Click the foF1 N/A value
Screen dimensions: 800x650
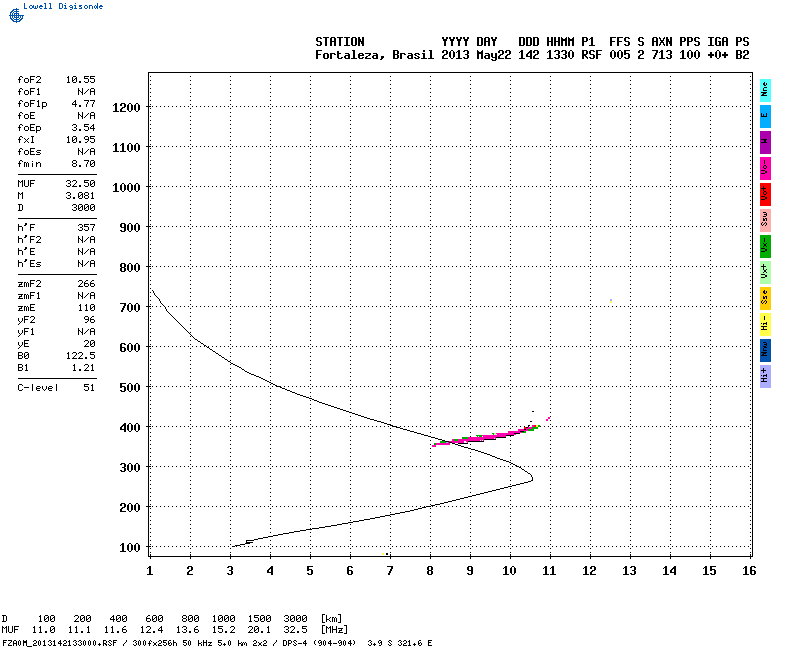[86, 92]
